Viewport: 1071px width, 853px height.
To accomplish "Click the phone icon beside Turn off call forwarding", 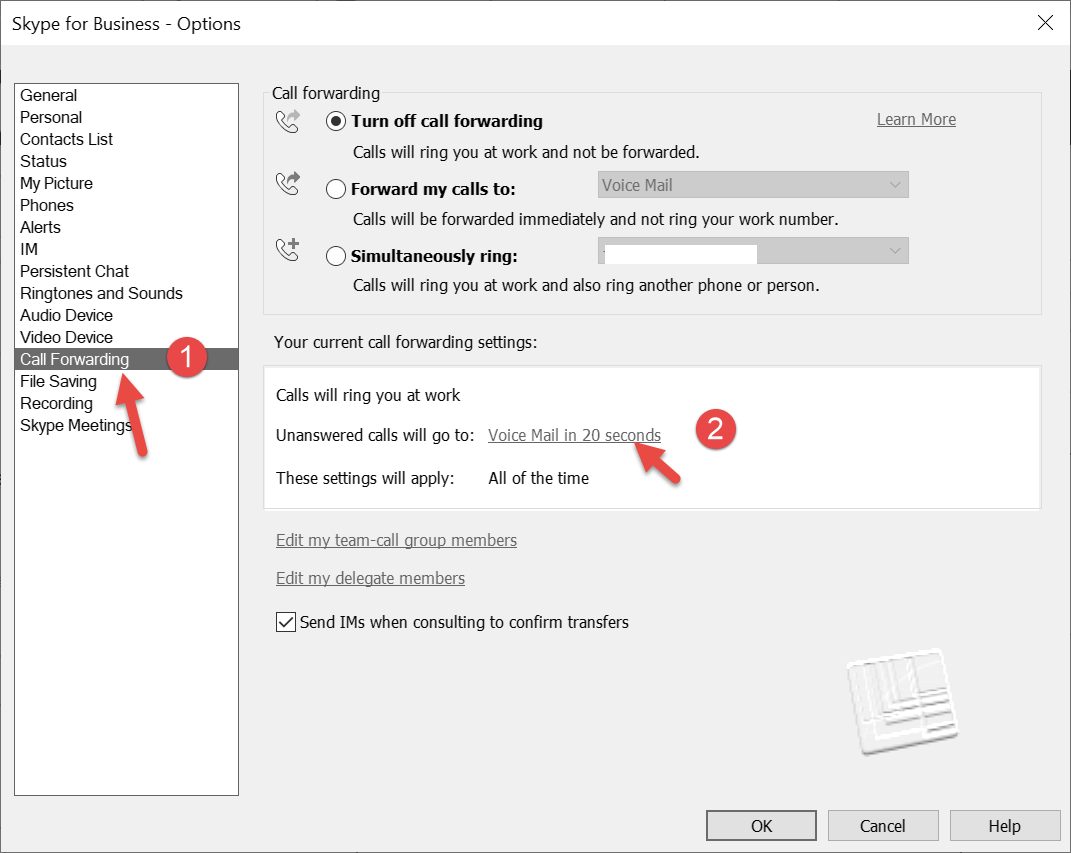I will click(288, 121).
